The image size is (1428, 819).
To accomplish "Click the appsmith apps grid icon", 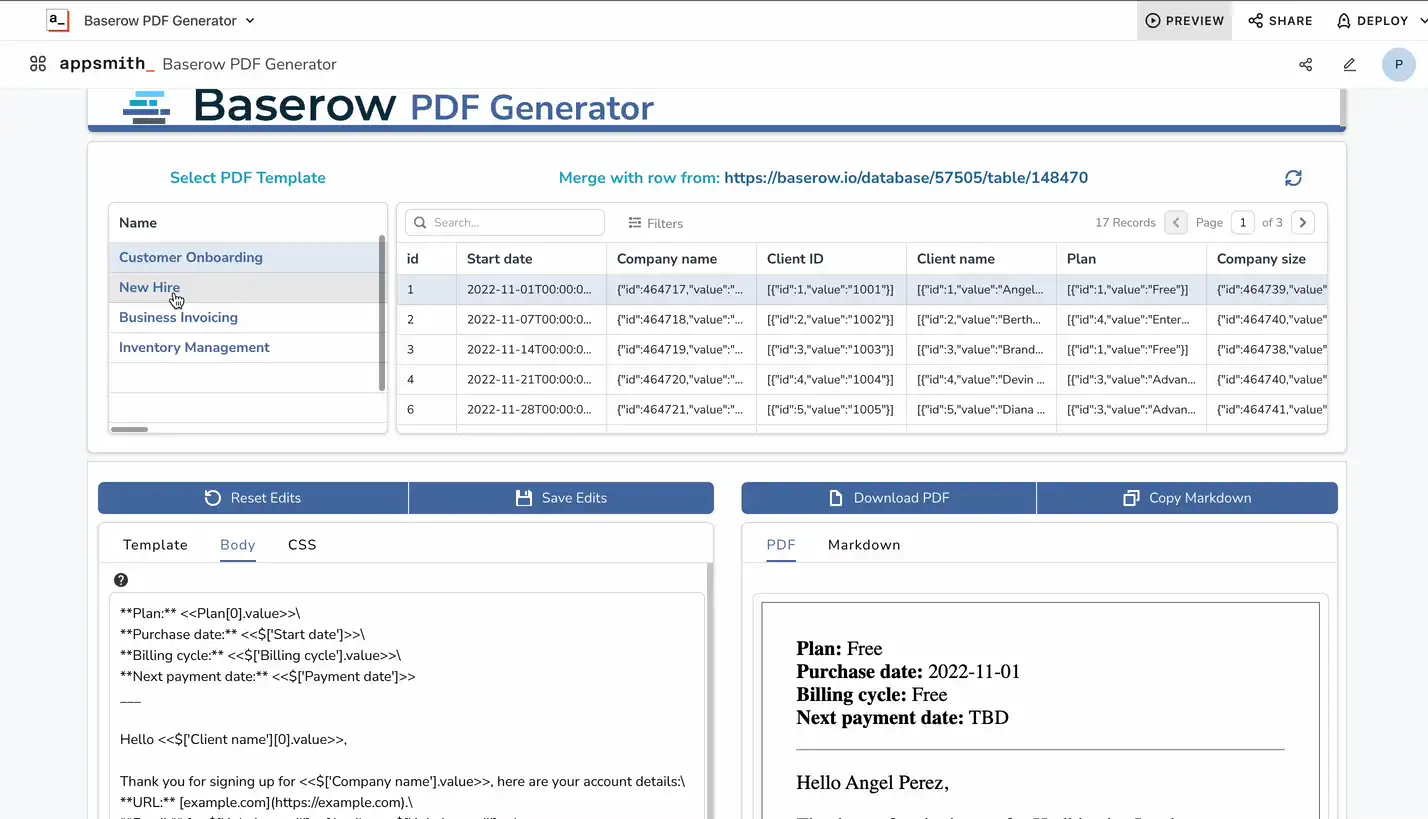I will pyautogui.click(x=38, y=64).
